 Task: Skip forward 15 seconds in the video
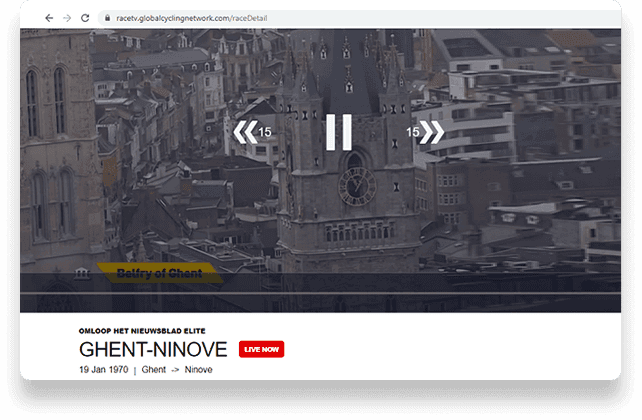tap(425, 132)
